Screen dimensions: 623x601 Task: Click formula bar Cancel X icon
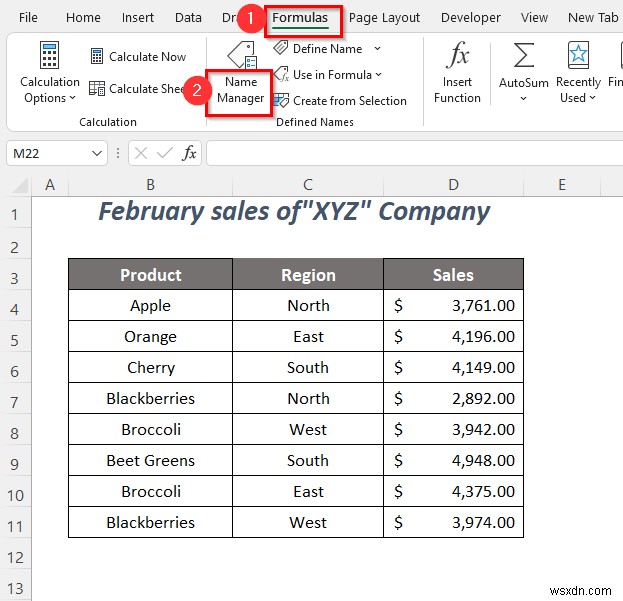[141, 153]
